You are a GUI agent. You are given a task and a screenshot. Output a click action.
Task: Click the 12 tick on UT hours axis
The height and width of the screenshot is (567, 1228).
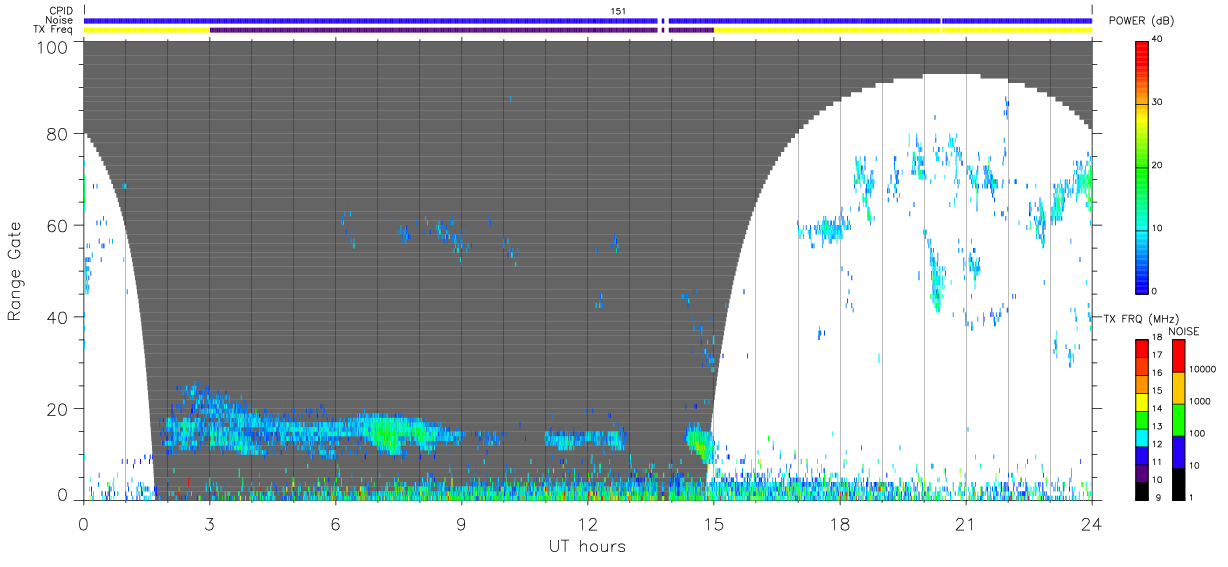(588, 523)
